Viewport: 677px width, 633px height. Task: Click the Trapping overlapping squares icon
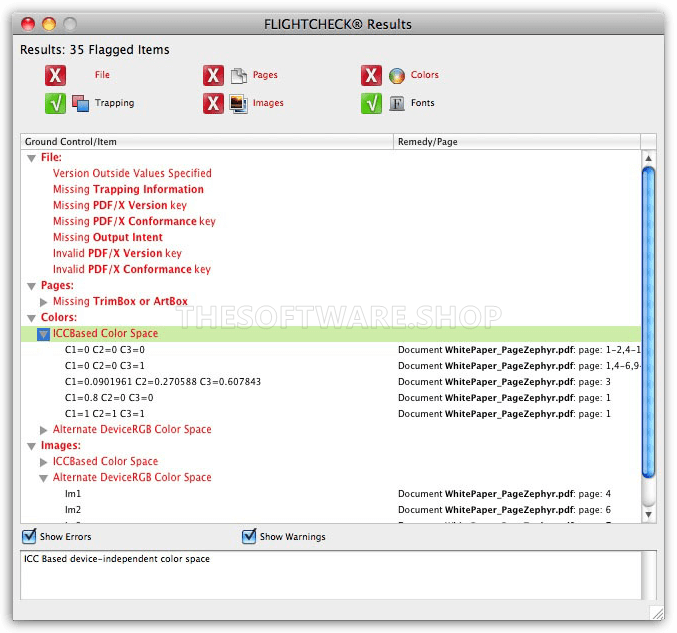[x=80, y=103]
